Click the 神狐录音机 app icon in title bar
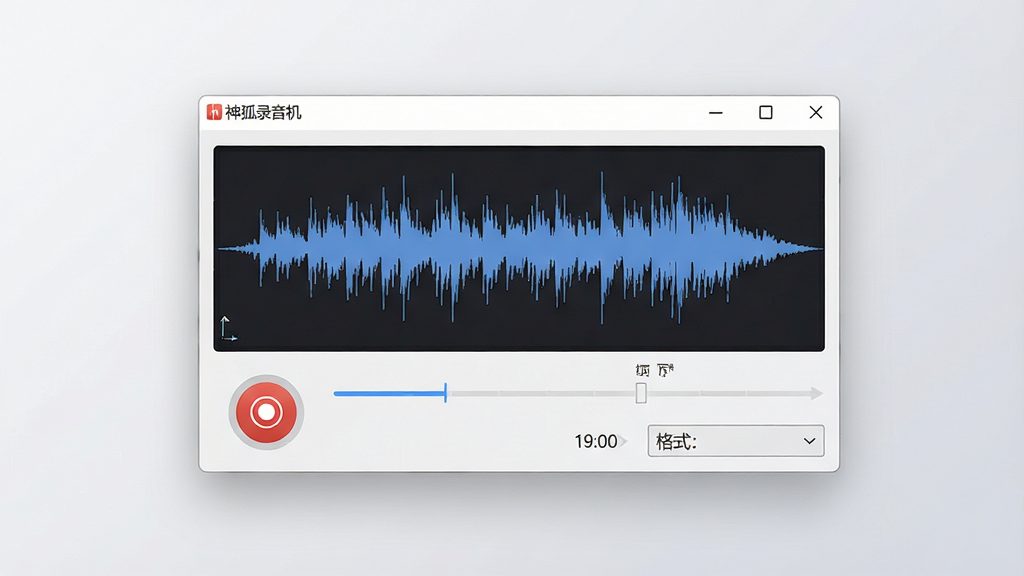This screenshot has height=576, width=1024. 214,112
